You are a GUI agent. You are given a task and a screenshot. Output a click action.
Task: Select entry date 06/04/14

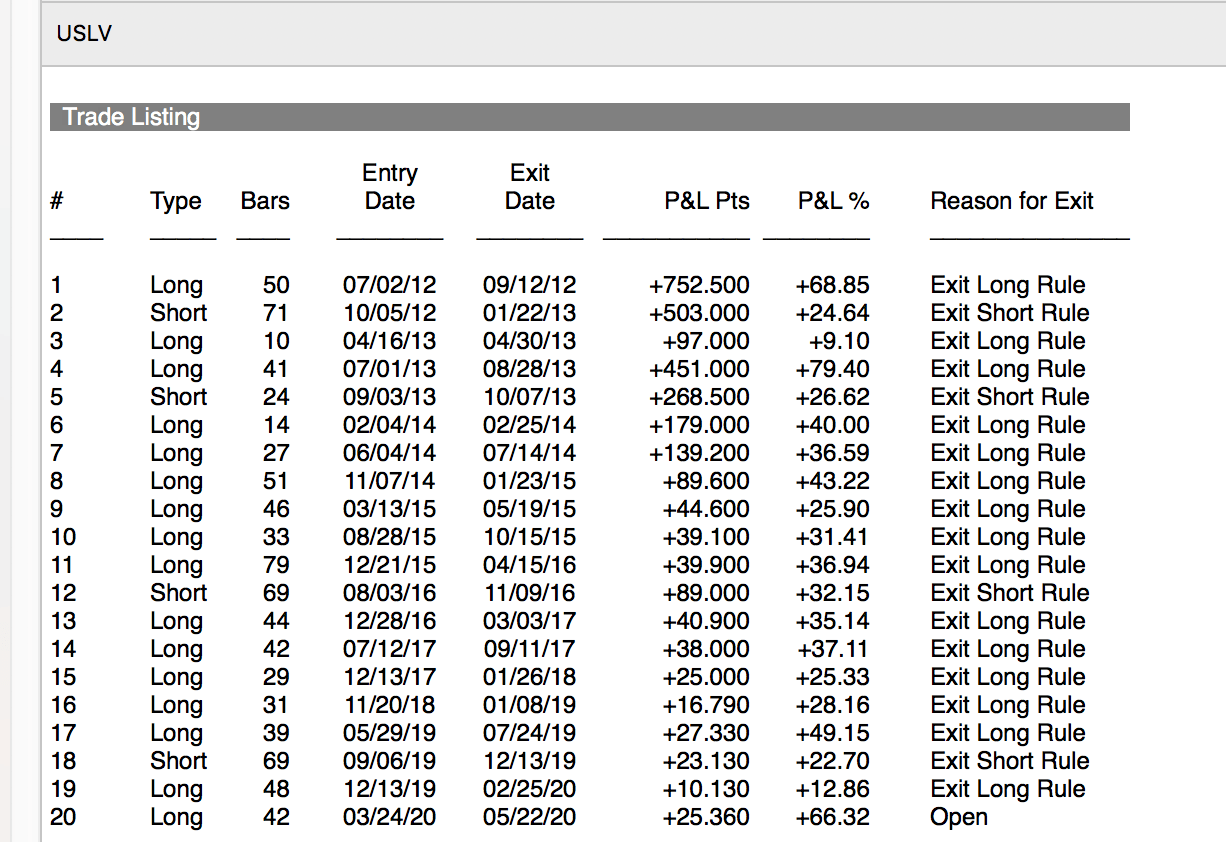point(390,453)
